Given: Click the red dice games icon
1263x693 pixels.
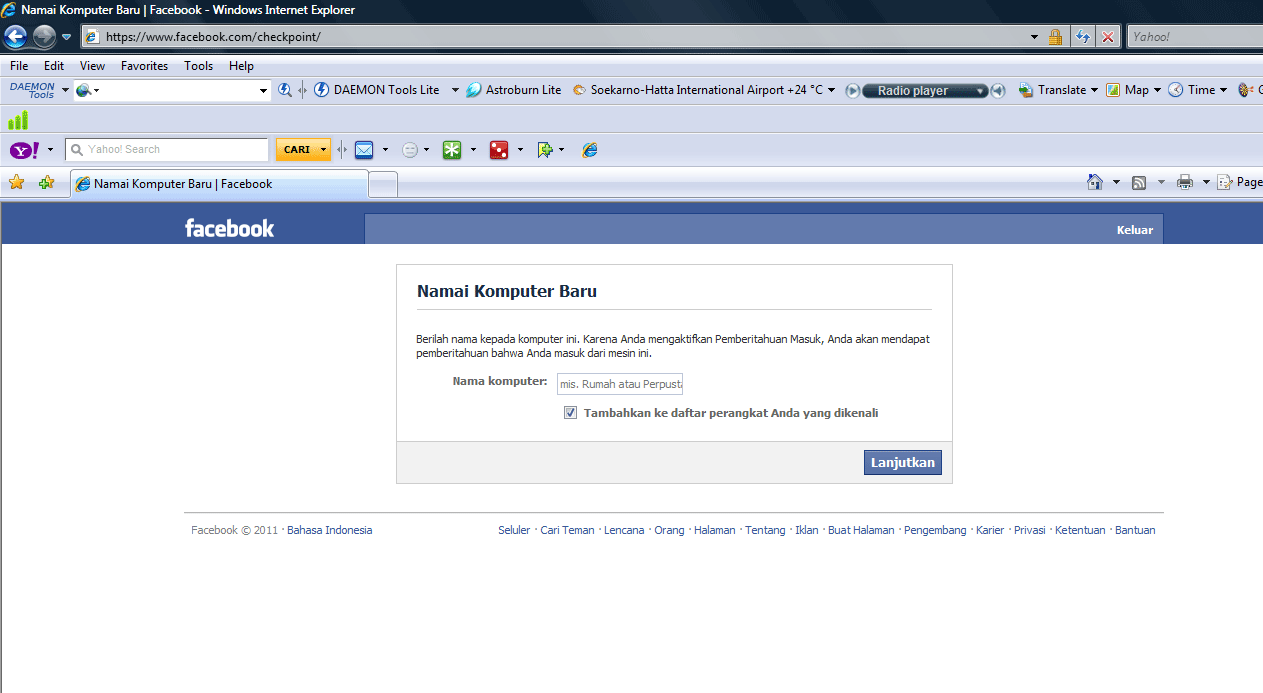Looking at the screenshot, I should click(x=498, y=150).
